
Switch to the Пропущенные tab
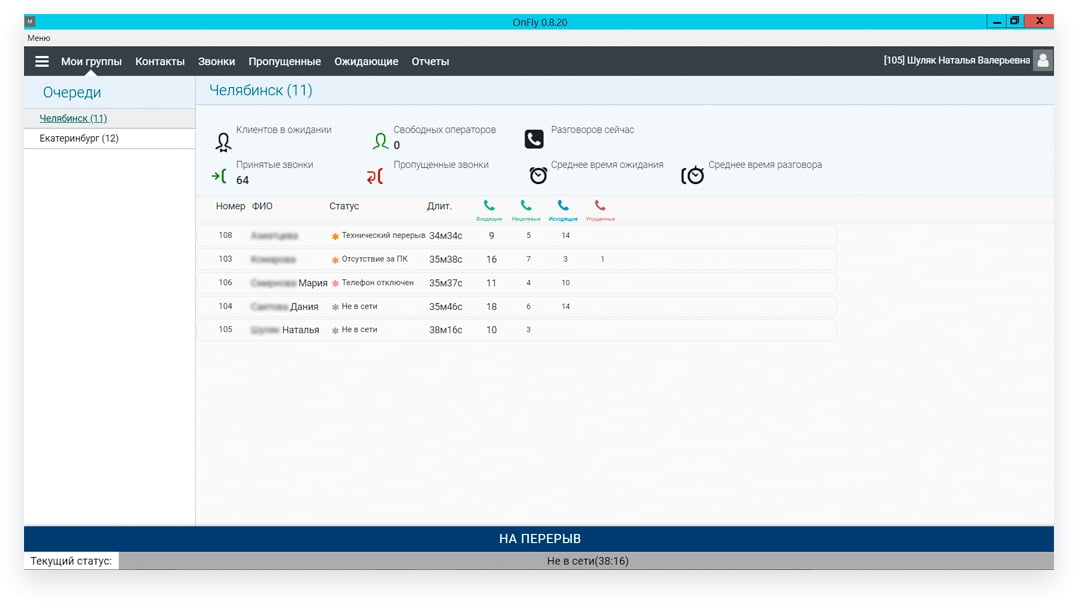point(285,61)
